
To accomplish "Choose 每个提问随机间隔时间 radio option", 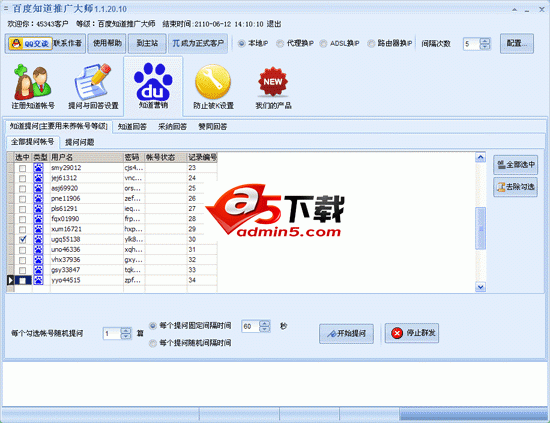I will click(153, 343).
